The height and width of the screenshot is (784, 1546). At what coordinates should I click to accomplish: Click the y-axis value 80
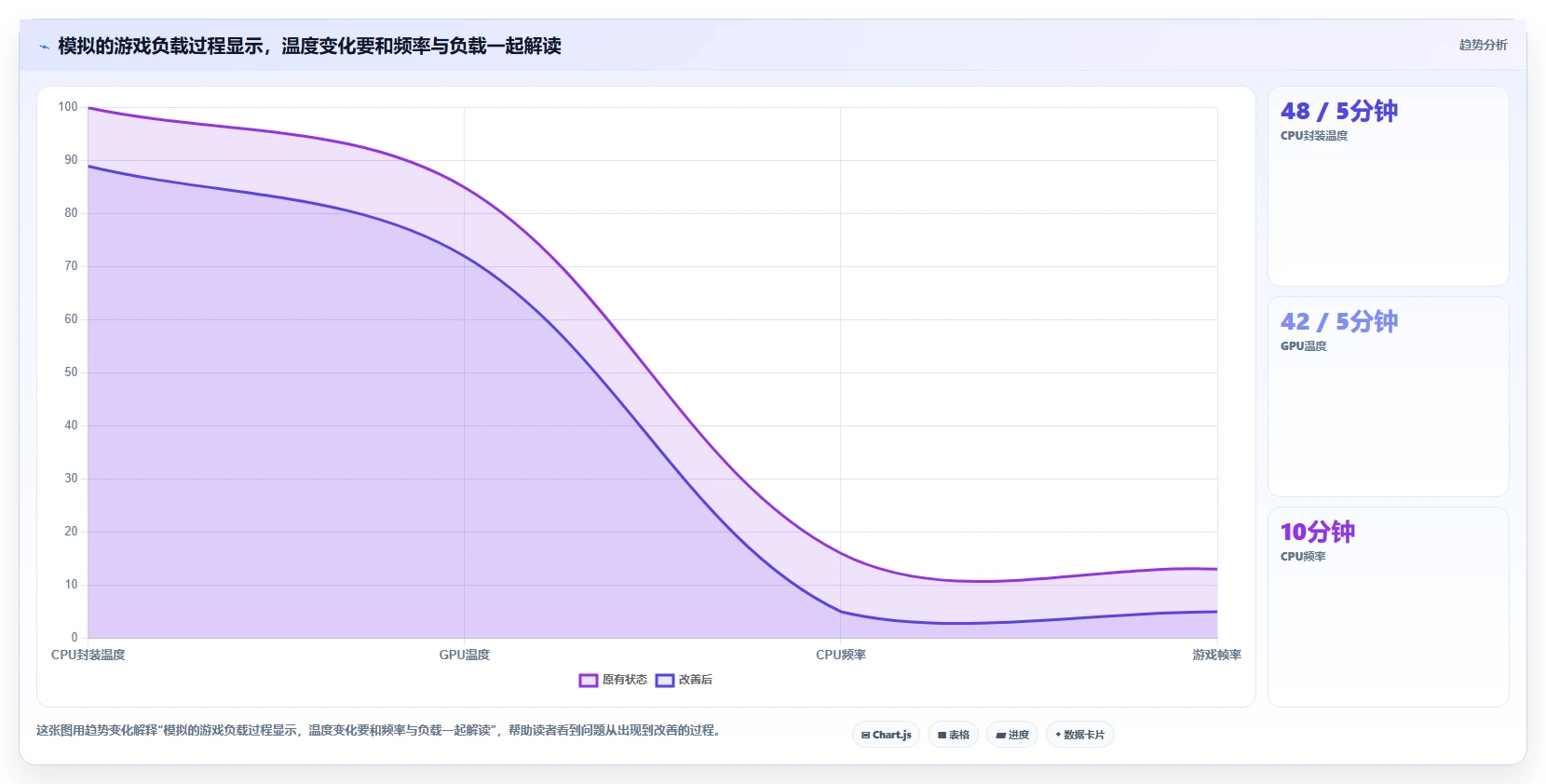(x=71, y=213)
